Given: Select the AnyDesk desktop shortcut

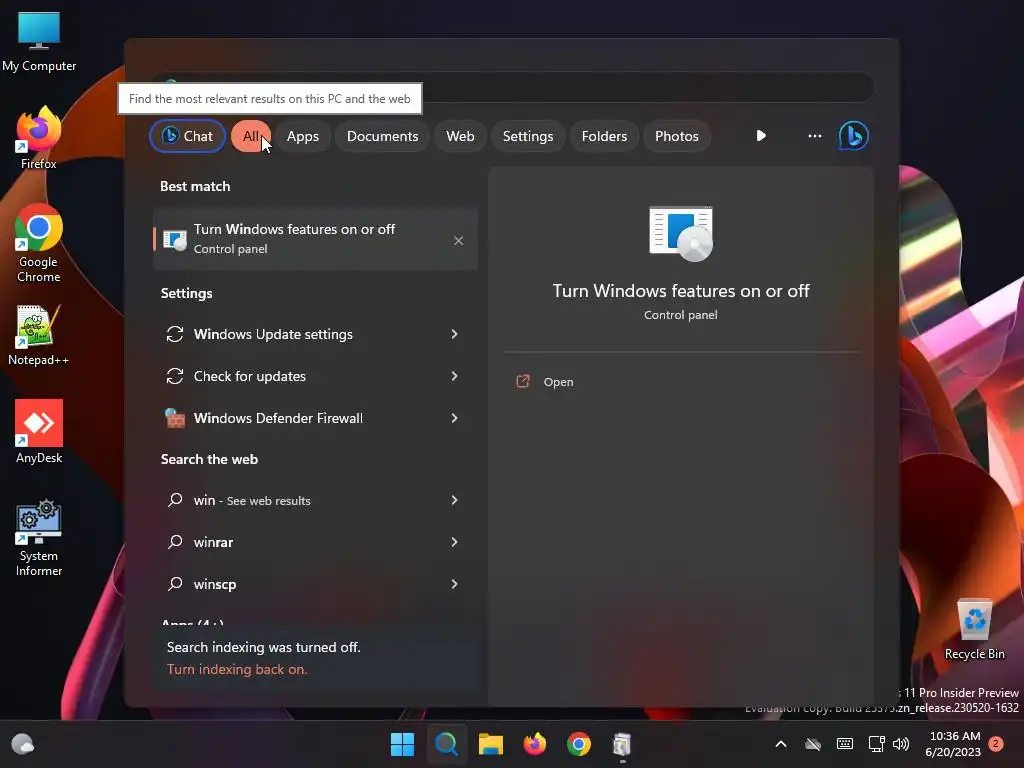Looking at the screenshot, I should [x=39, y=432].
